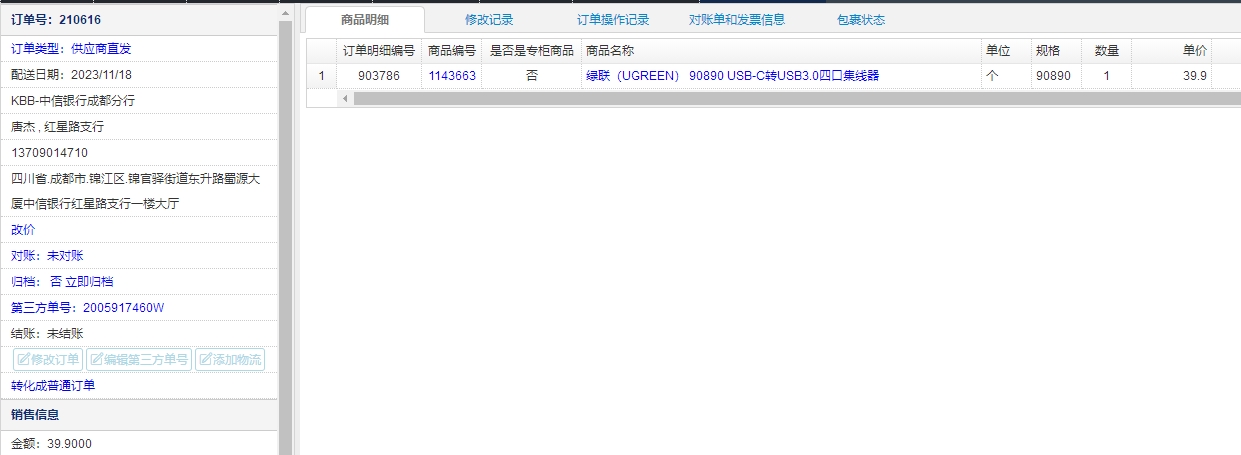Click the phone number 13709014710
This screenshot has width=1241, height=455.
tap(49, 152)
